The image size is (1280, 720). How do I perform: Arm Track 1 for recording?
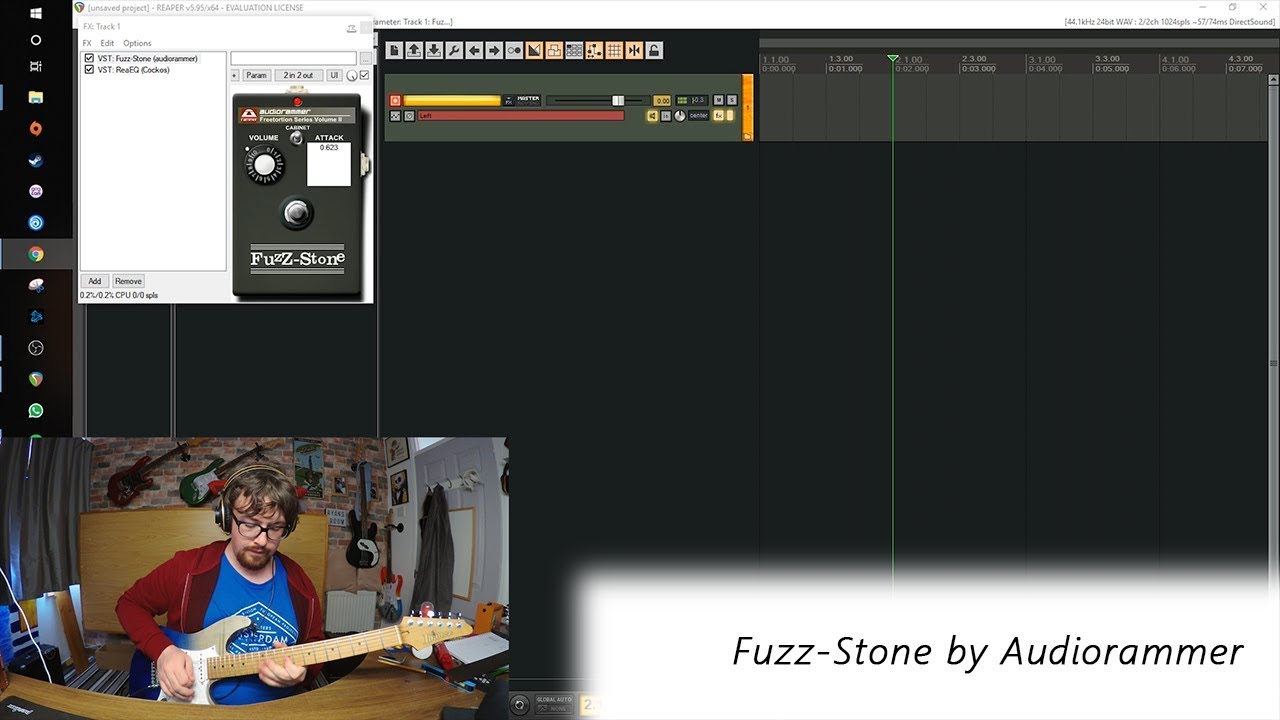[x=395, y=100]
